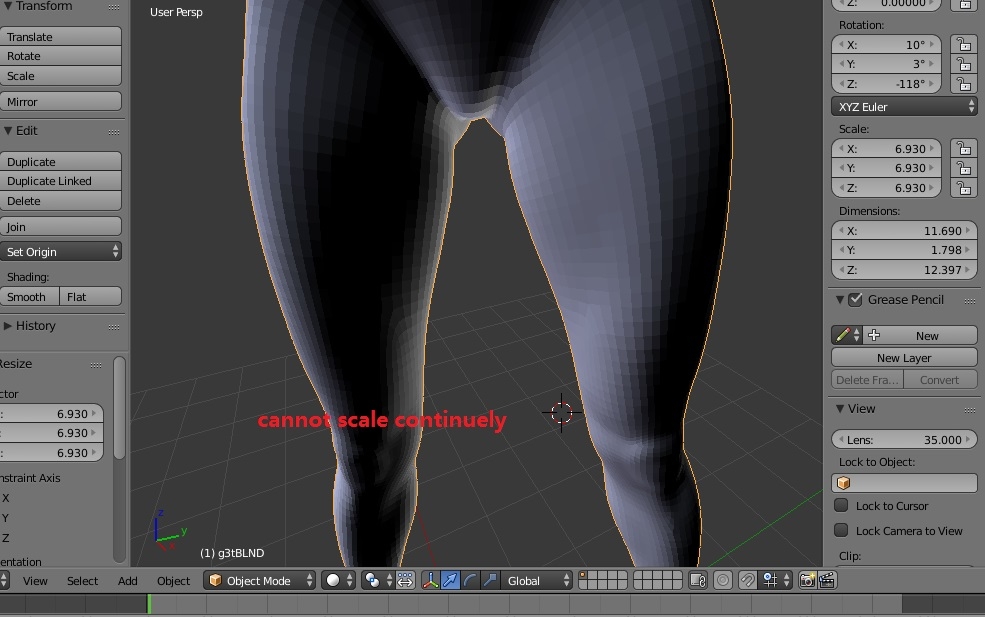The width and height of the screenshot is (985, 617).
Task: Click the scale manipulator icon
Action: click(490, 580)
